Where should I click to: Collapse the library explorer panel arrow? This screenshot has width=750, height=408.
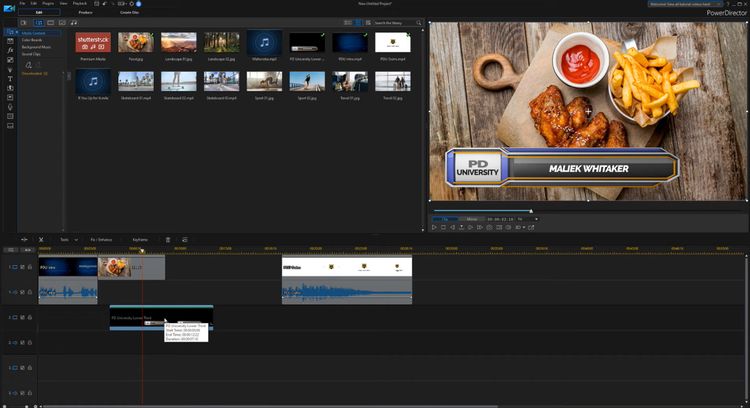[x=69, y=76]
